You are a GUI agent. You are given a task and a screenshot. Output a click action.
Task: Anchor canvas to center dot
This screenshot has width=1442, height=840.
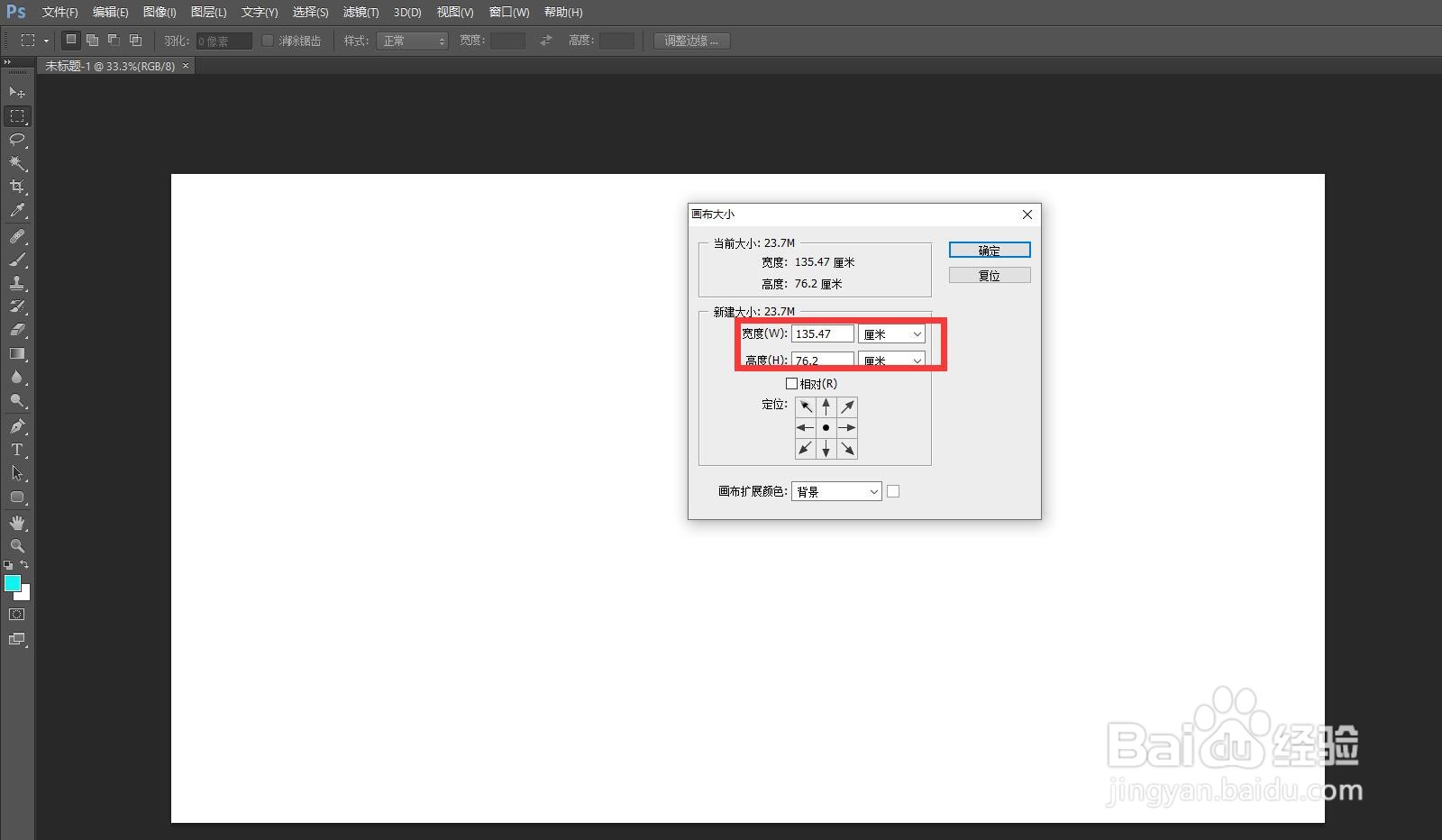point(826,427)
